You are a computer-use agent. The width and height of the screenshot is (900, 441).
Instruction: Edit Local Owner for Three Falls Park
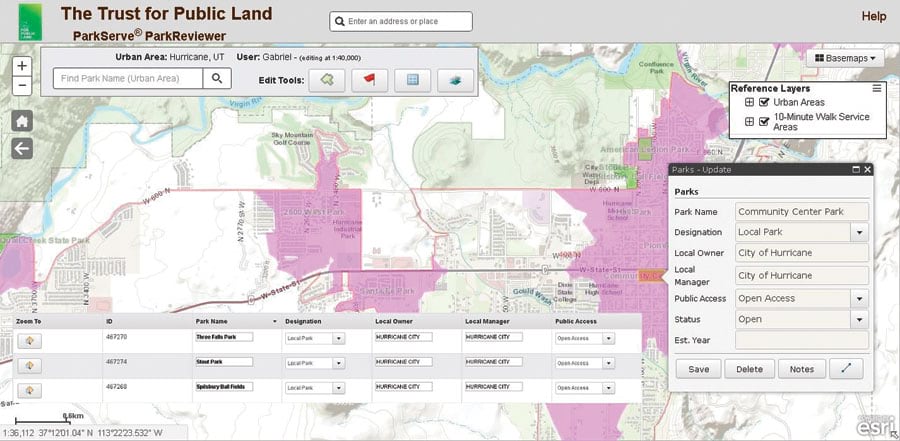click(404, 337)
